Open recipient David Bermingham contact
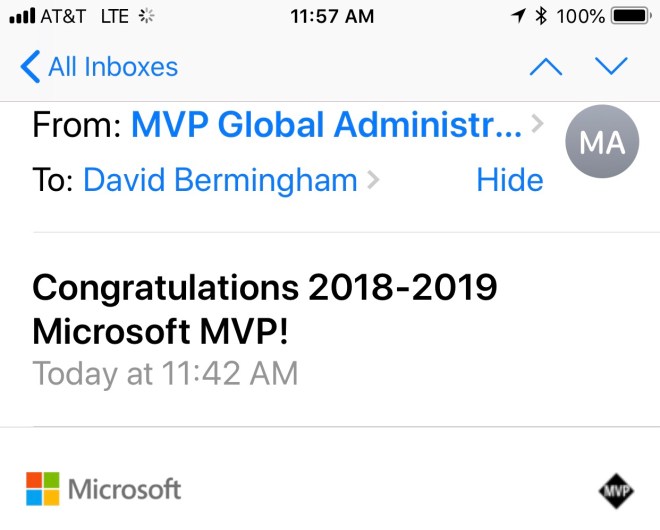This screenshot has height=530, width=660. 220,180
